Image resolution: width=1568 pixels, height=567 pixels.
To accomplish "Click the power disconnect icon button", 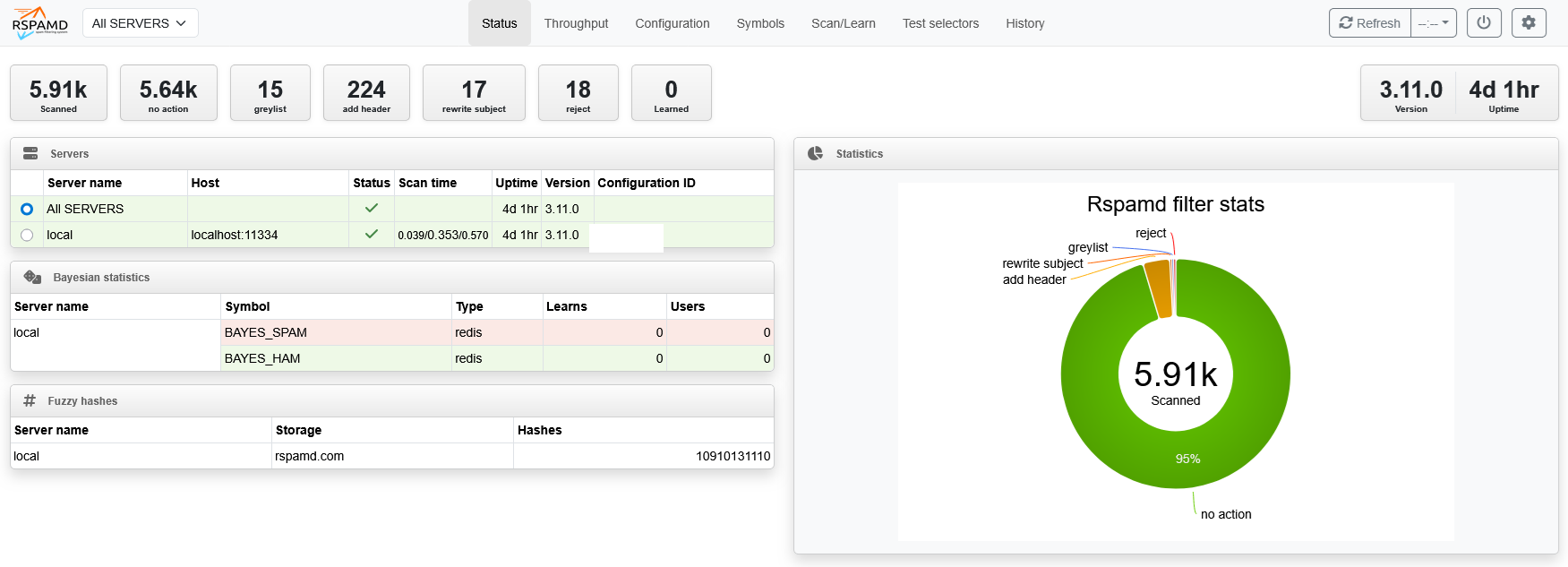I will 1484,23.
